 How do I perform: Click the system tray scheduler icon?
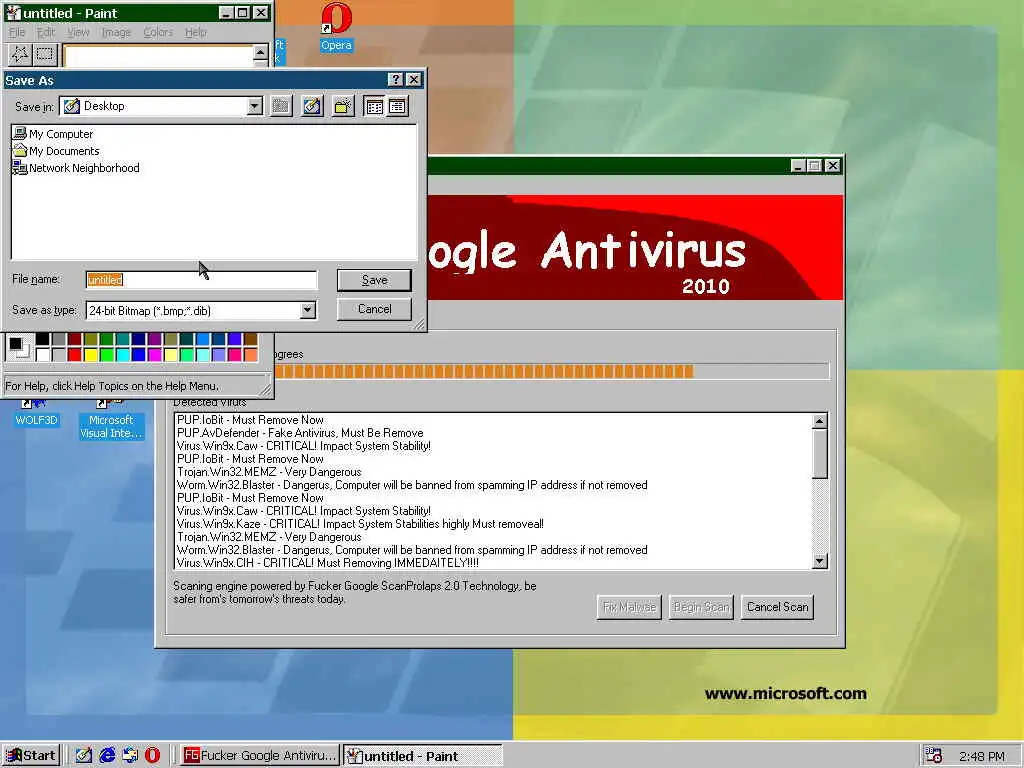tap(933, 756)
